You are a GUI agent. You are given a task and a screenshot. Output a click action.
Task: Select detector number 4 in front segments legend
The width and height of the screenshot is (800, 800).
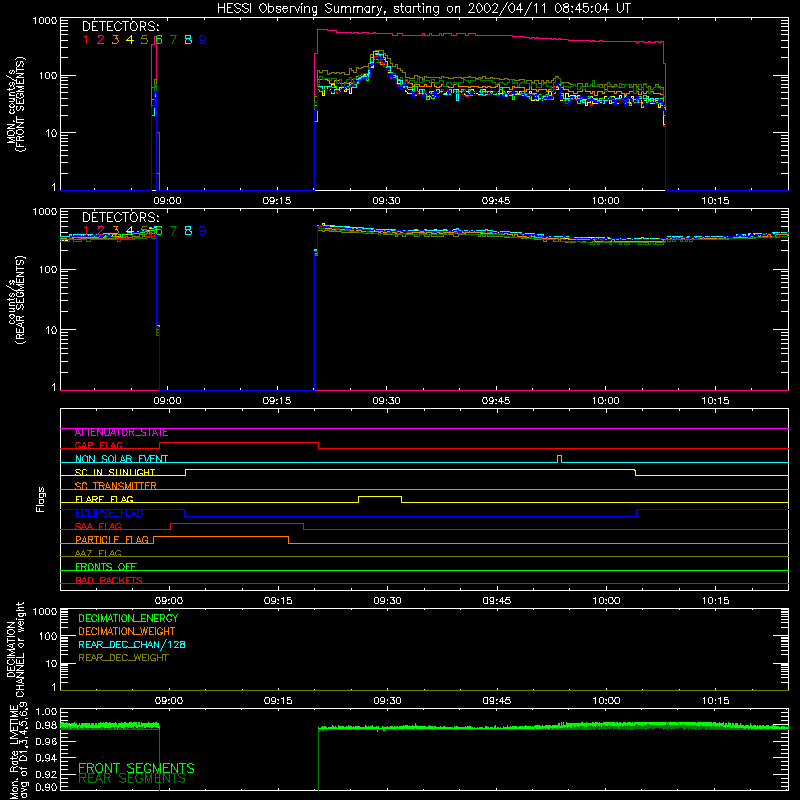pos(130,40)
